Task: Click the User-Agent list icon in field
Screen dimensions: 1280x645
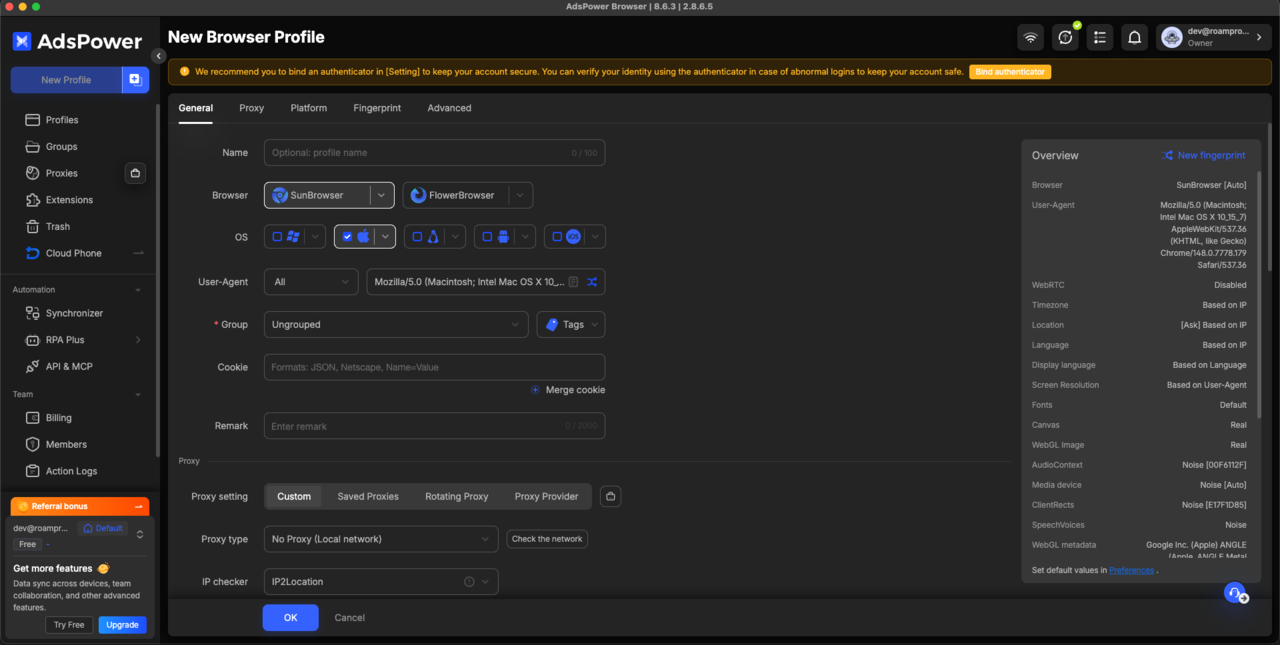Action: [573, 282]
